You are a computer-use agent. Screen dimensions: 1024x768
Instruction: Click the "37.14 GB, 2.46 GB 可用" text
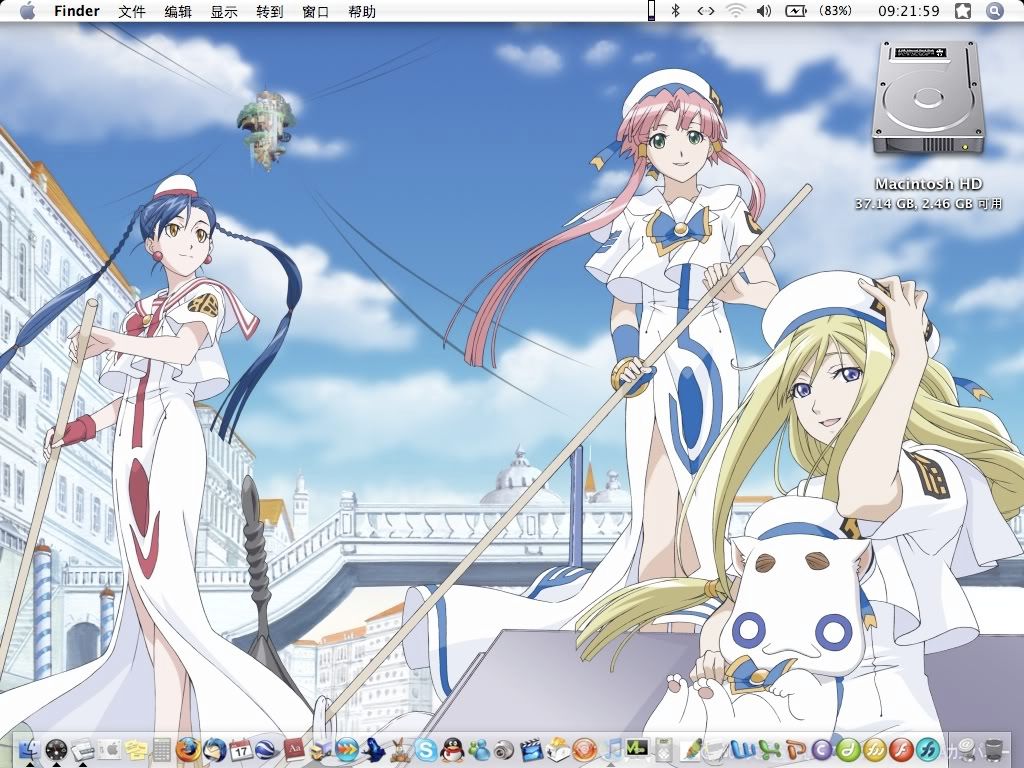click(928, 204)
